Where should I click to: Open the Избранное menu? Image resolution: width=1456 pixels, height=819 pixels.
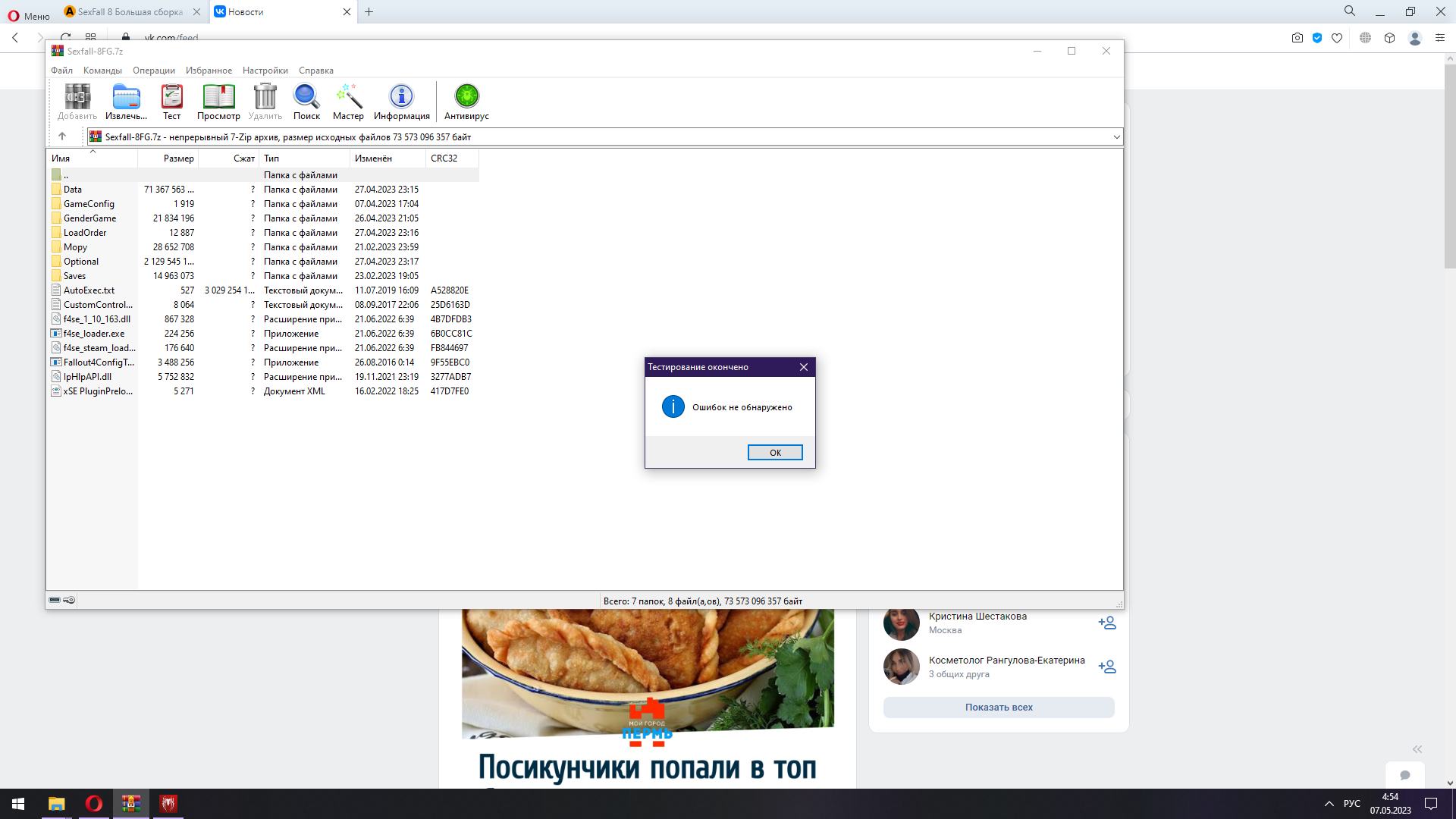click(x=209, y=71)
